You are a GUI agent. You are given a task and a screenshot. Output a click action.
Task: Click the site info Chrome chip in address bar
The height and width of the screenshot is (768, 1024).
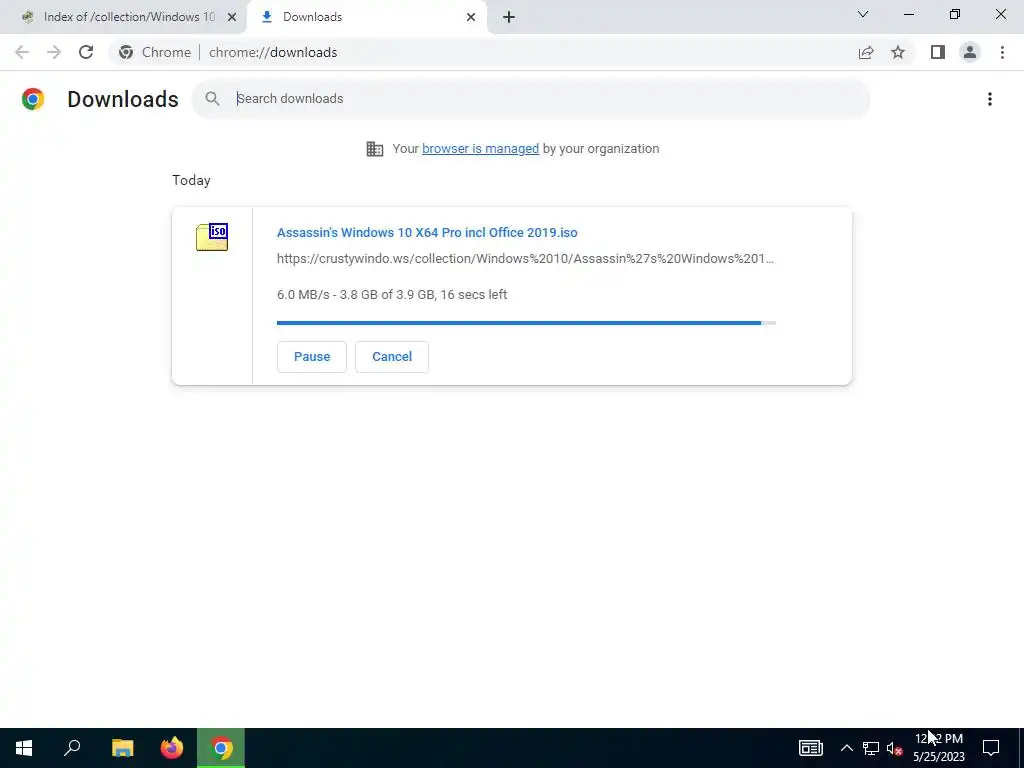(155, 52)
